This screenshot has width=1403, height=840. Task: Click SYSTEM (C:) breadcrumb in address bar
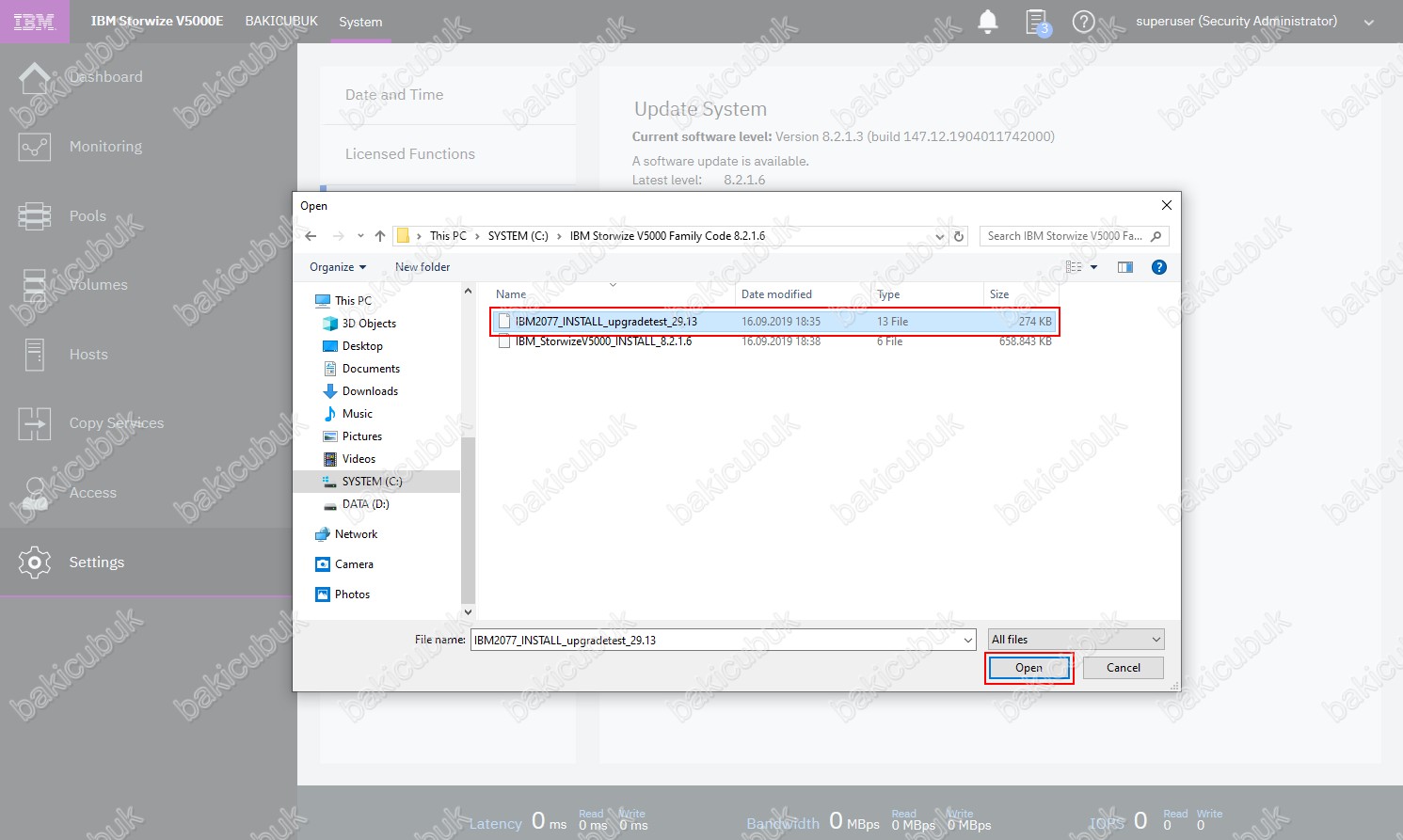coord(518,236)
